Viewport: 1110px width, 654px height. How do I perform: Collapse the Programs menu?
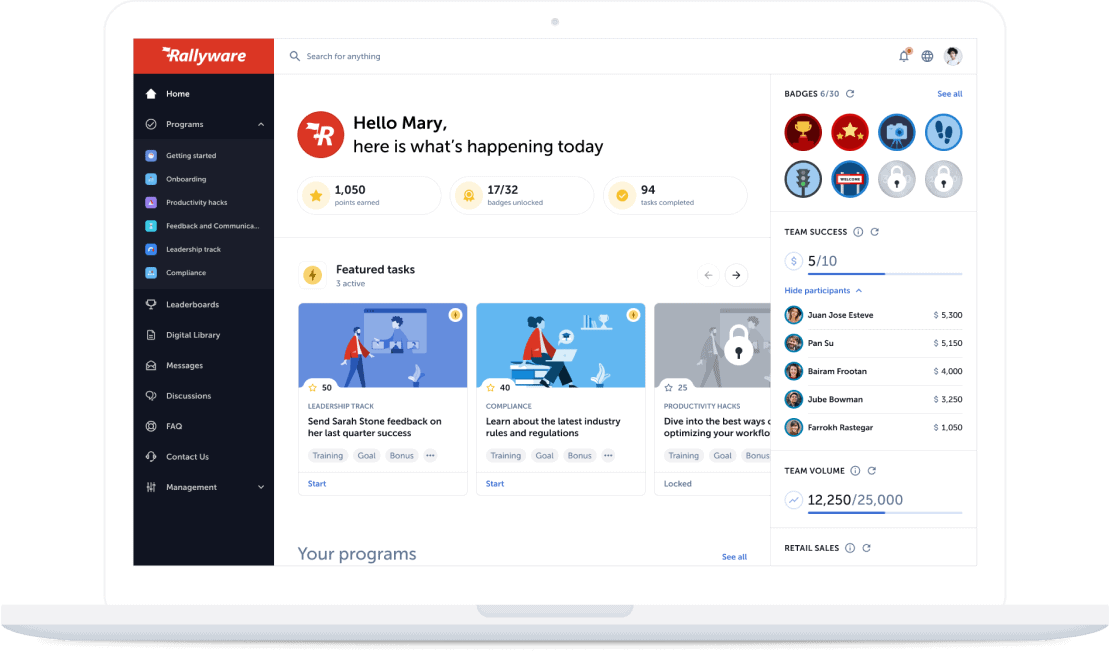coord(261,125)
